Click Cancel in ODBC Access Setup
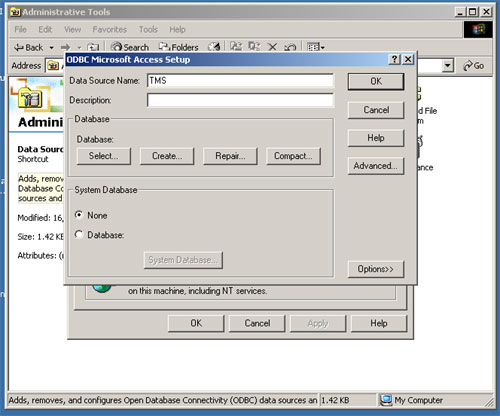Image resolution: width=500 pixels, height=416 pixels. pos(376,110)
